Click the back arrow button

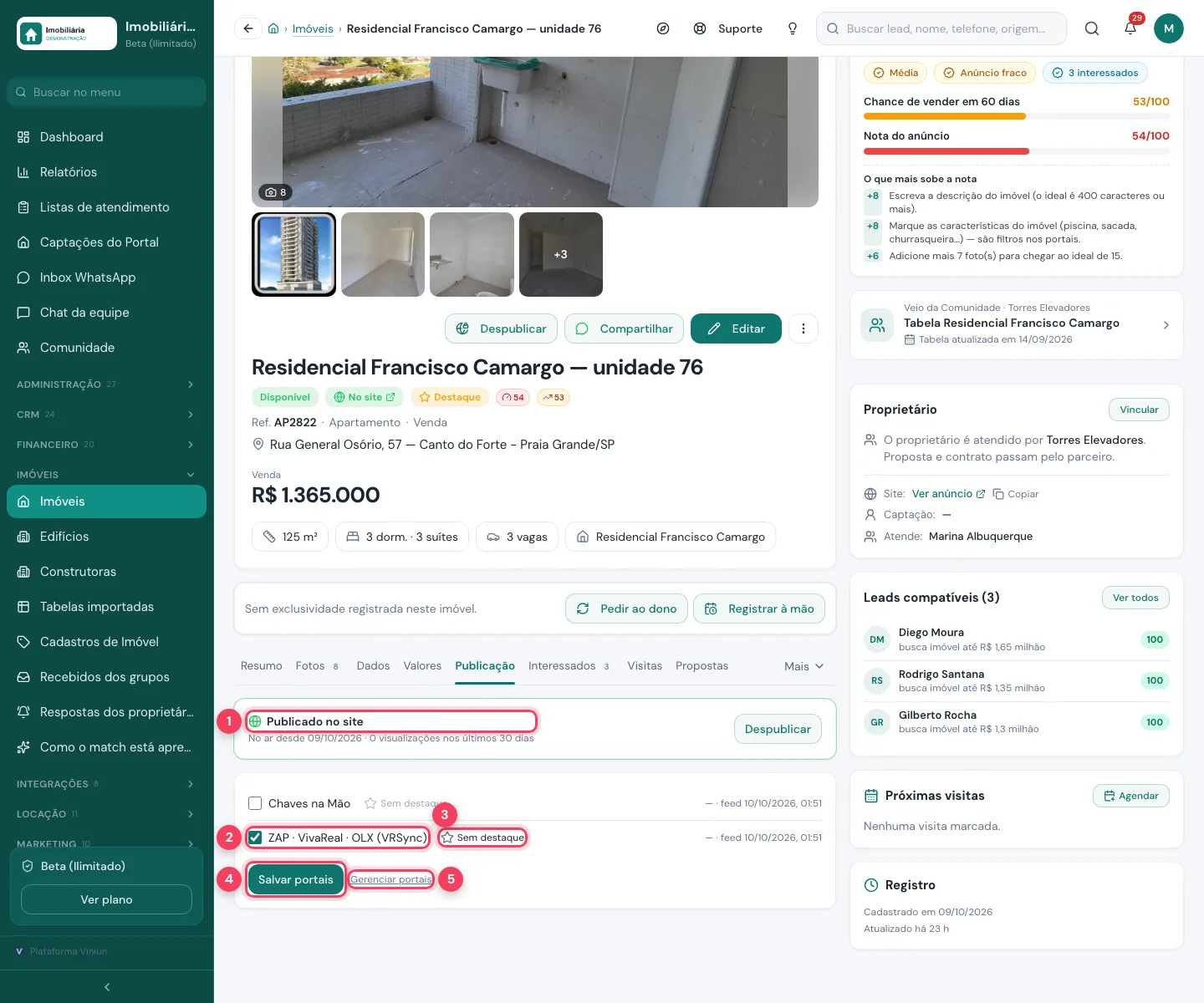(x=247, y=28)
